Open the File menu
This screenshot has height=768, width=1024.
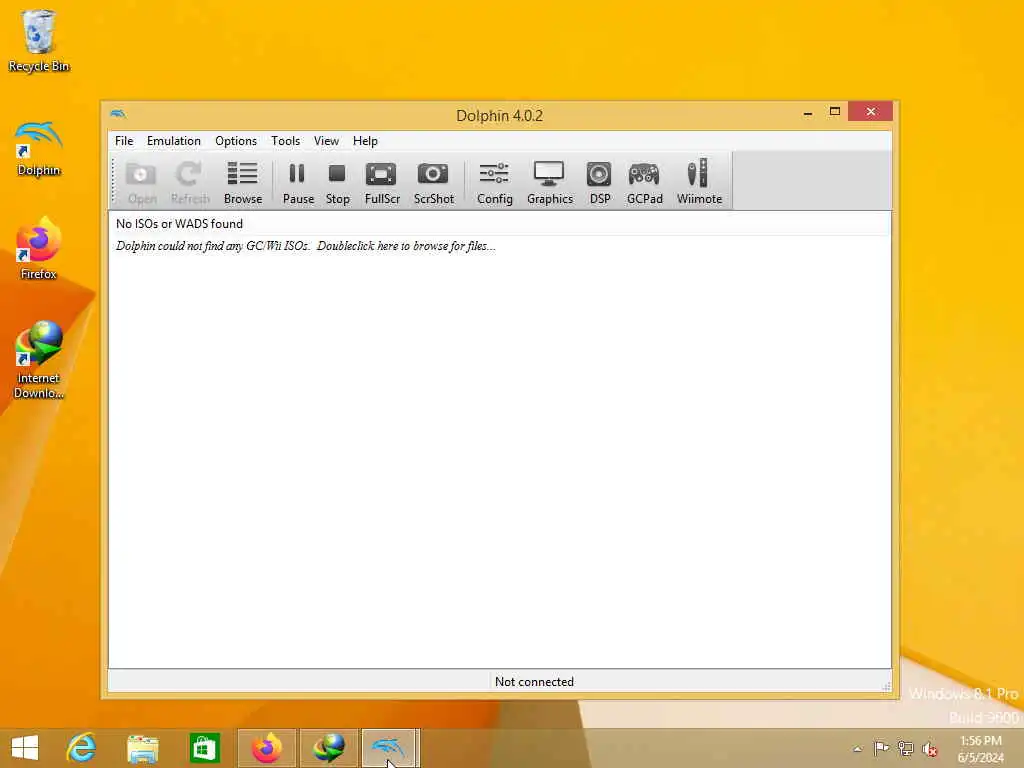(123, 141)
